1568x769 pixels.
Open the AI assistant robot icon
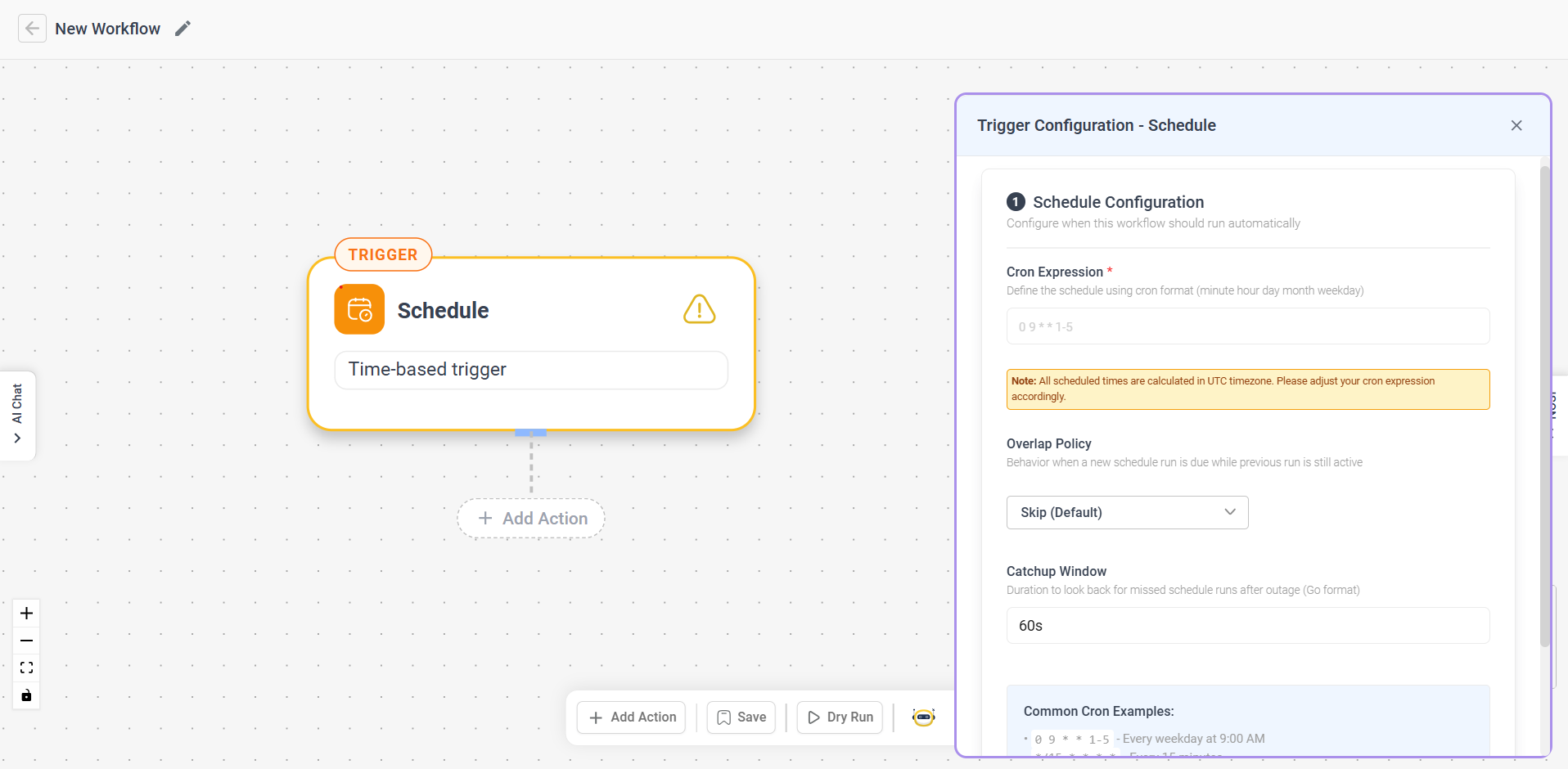[x=923, y=717]
